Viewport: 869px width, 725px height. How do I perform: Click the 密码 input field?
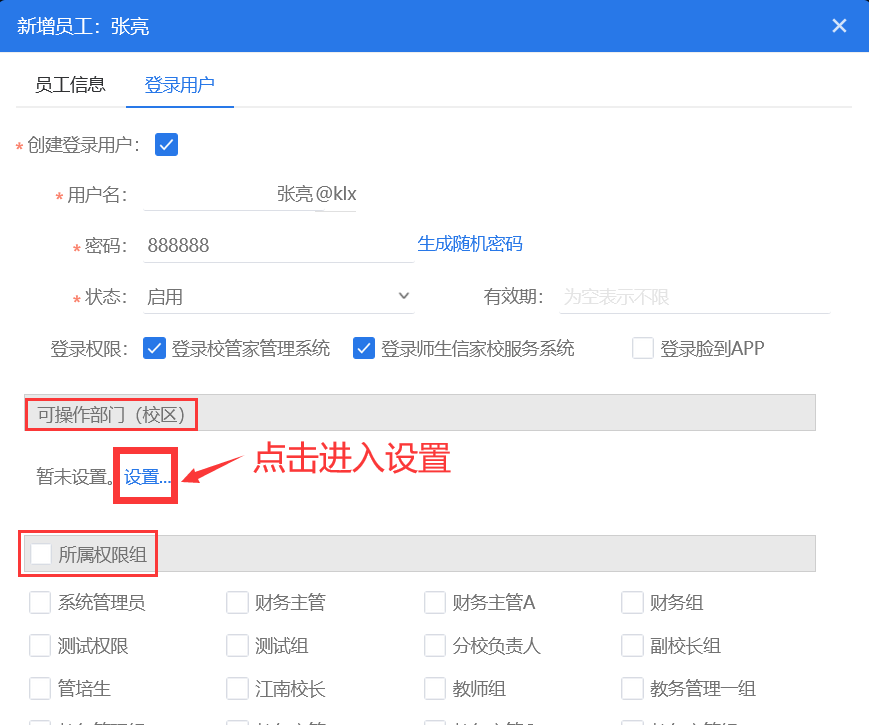(277, 245)
